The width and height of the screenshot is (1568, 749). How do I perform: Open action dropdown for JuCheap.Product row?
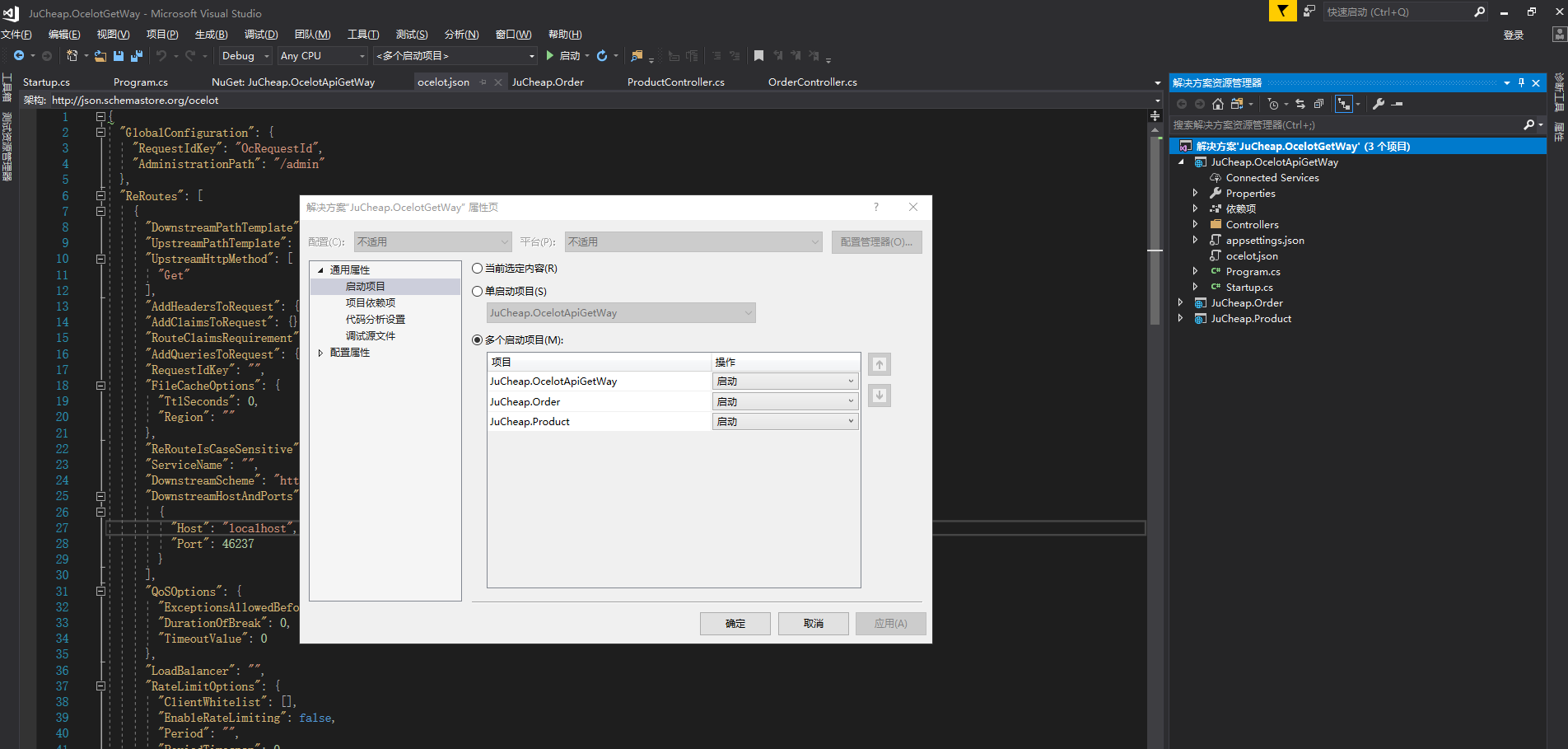(x=785, y=421)
